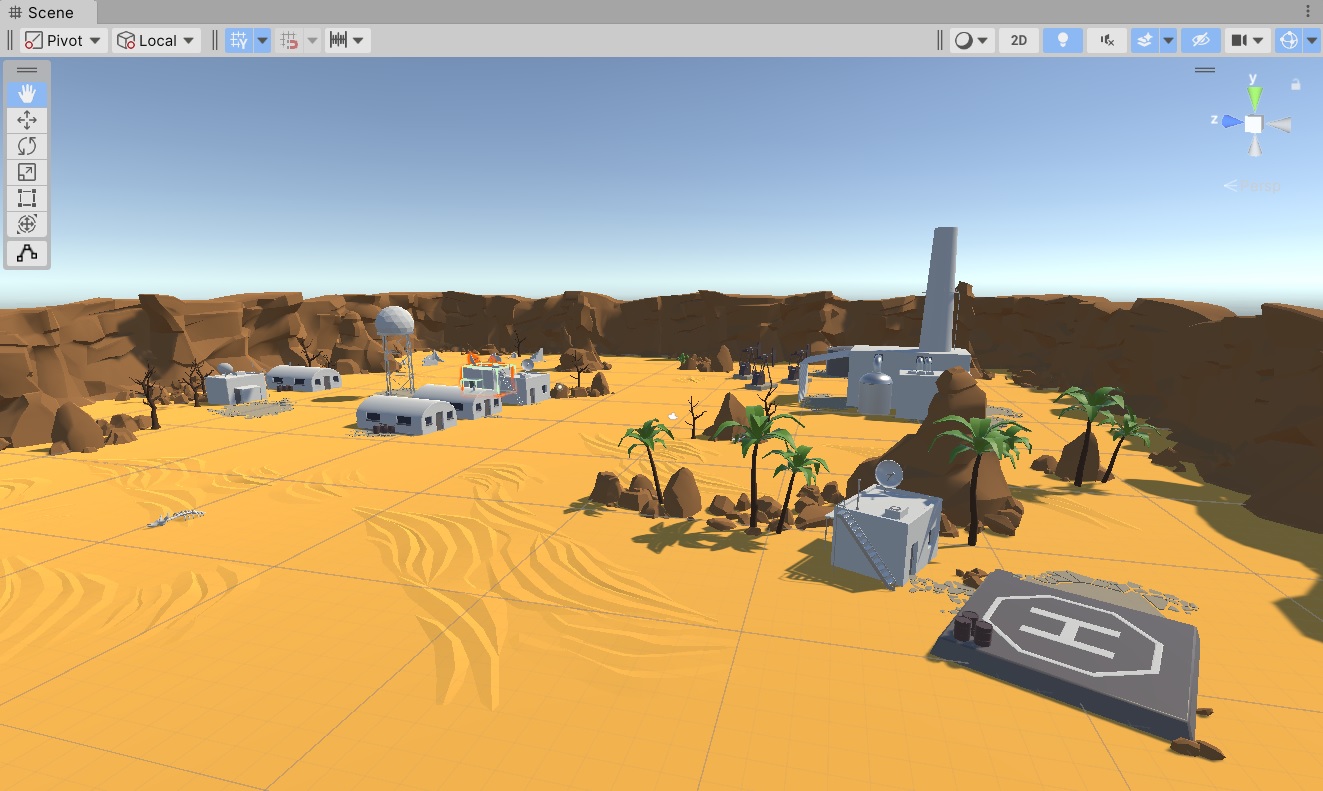
Task: Select the orange-highlighted selected building
Action: 487,378
